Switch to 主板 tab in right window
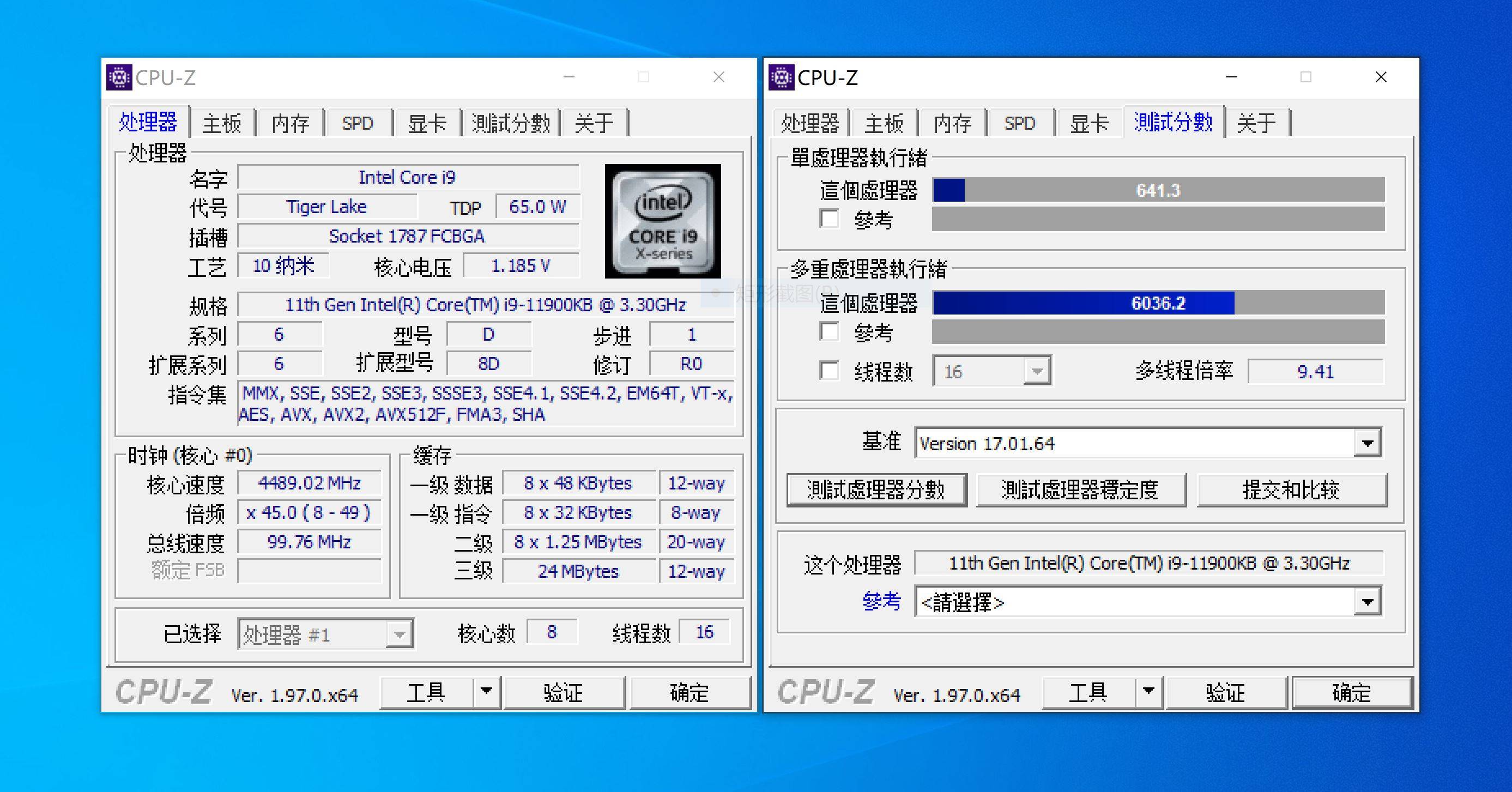This screenshot has height=792, width=1512. [884, 123]
